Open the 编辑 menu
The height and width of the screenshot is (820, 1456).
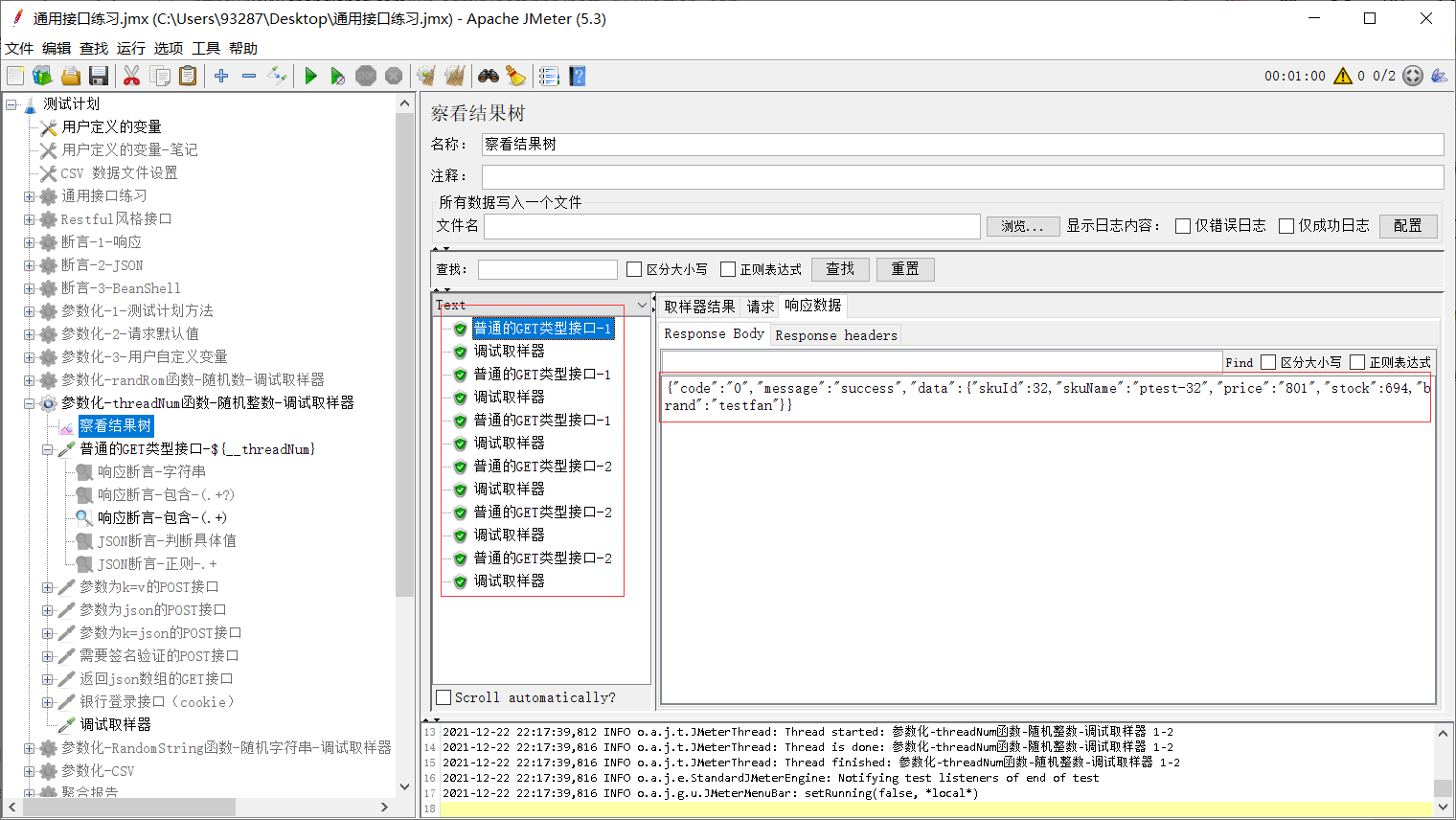[x=57, y=48]
